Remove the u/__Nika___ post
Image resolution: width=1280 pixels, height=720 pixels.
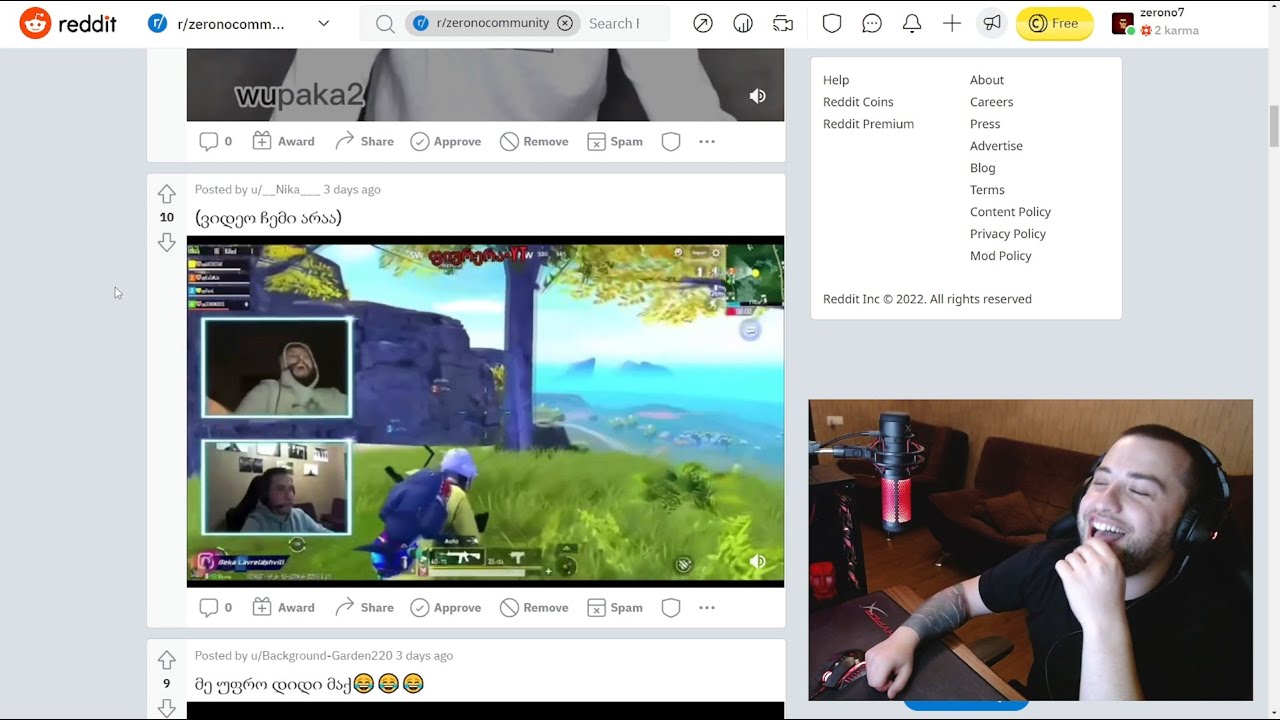pos(534,607)
